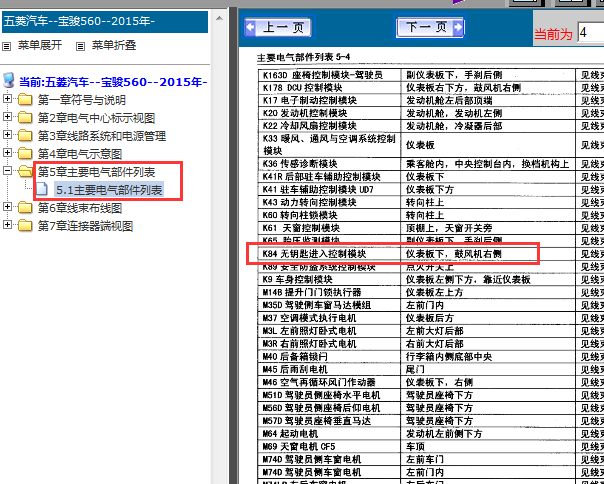The height and width of the screenshot is (484, 604).
Task: Click 菜单折叠 to collapse the menu
Action: [114, 45]
